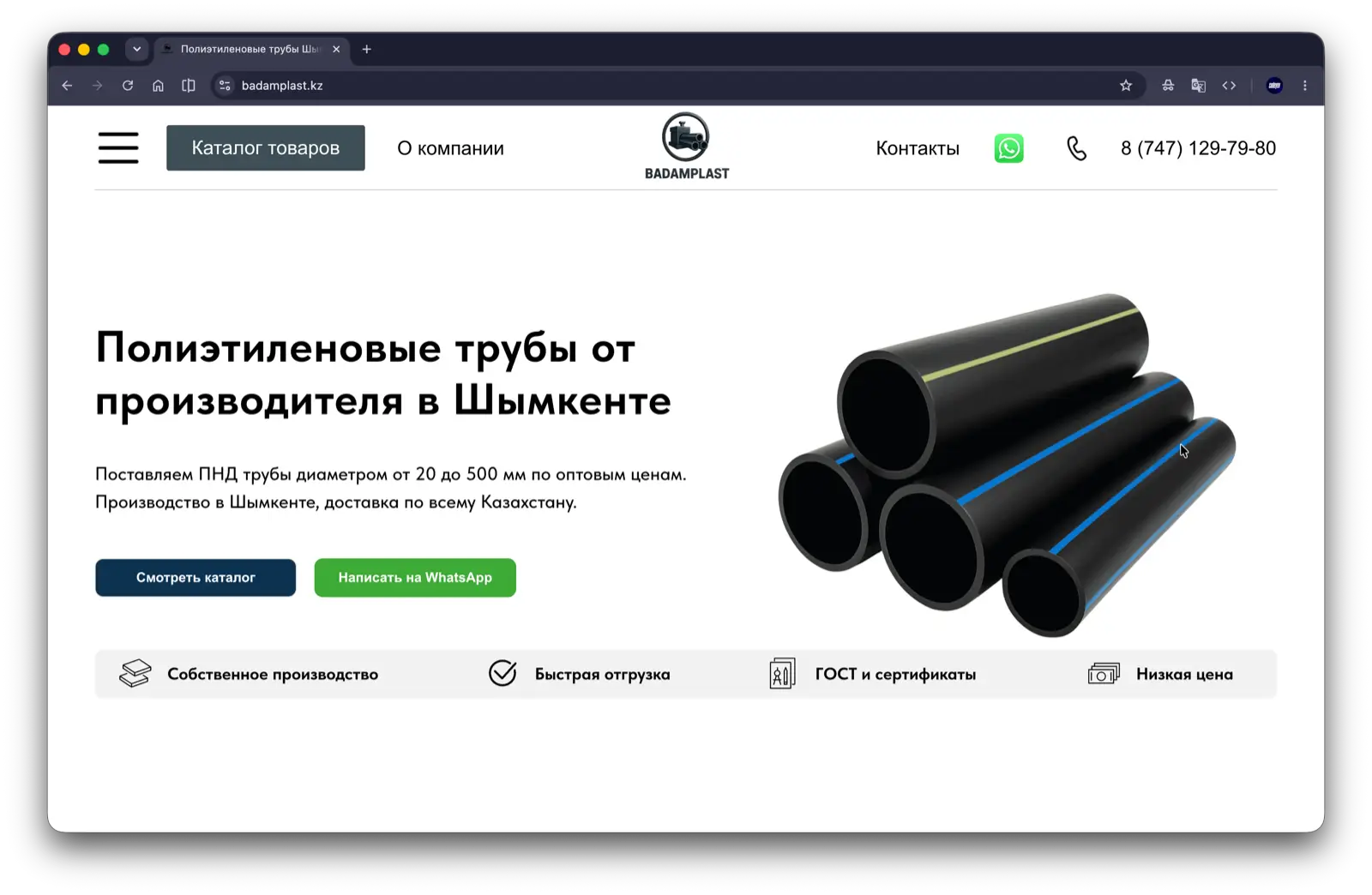This screenshot has height=895, width=1372.
Task: Click the phone handset icon
Action: (1076, 148)
